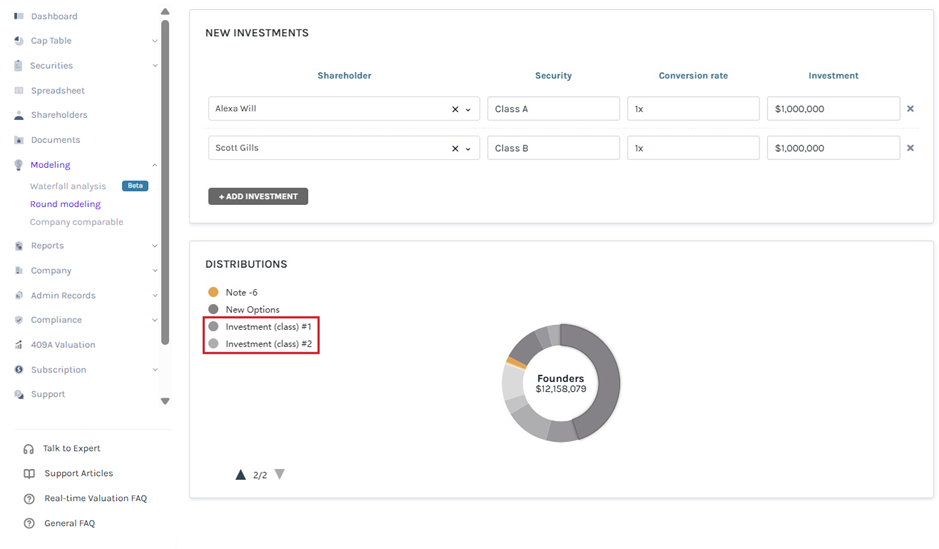The height and width of the screenshot is (549, 939).
Task: Expand the Compliance menu chevron
Action: pos(155,320)
